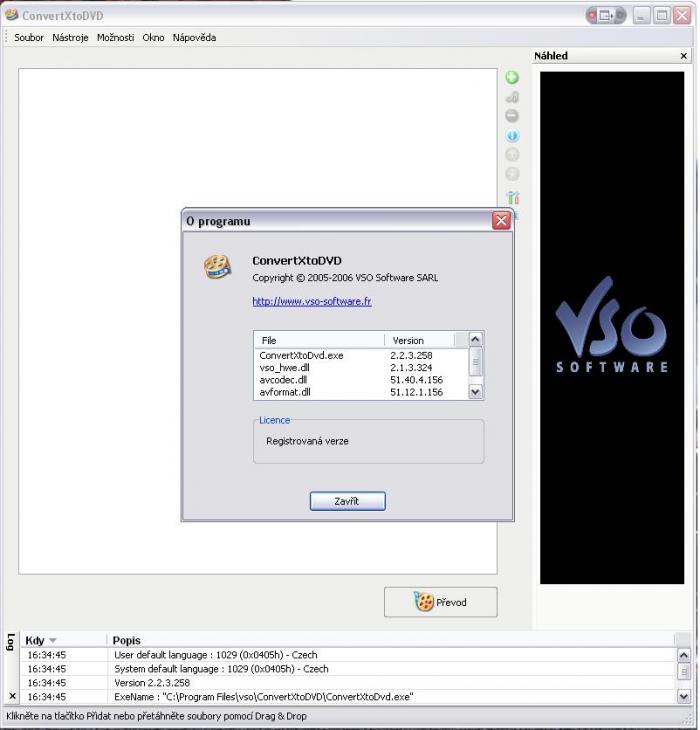Open the www.vso-software.fr link

coord(311,301)
